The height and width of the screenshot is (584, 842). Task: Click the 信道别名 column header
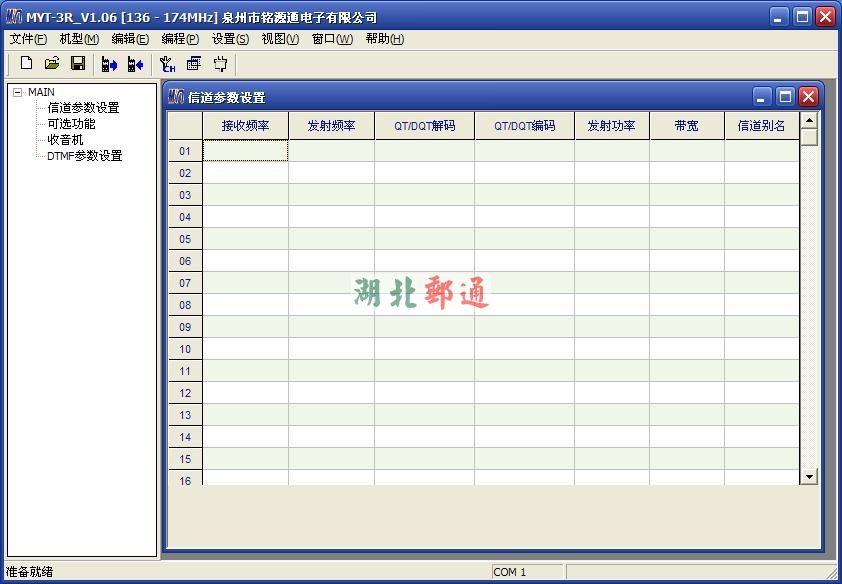point(761,126)
